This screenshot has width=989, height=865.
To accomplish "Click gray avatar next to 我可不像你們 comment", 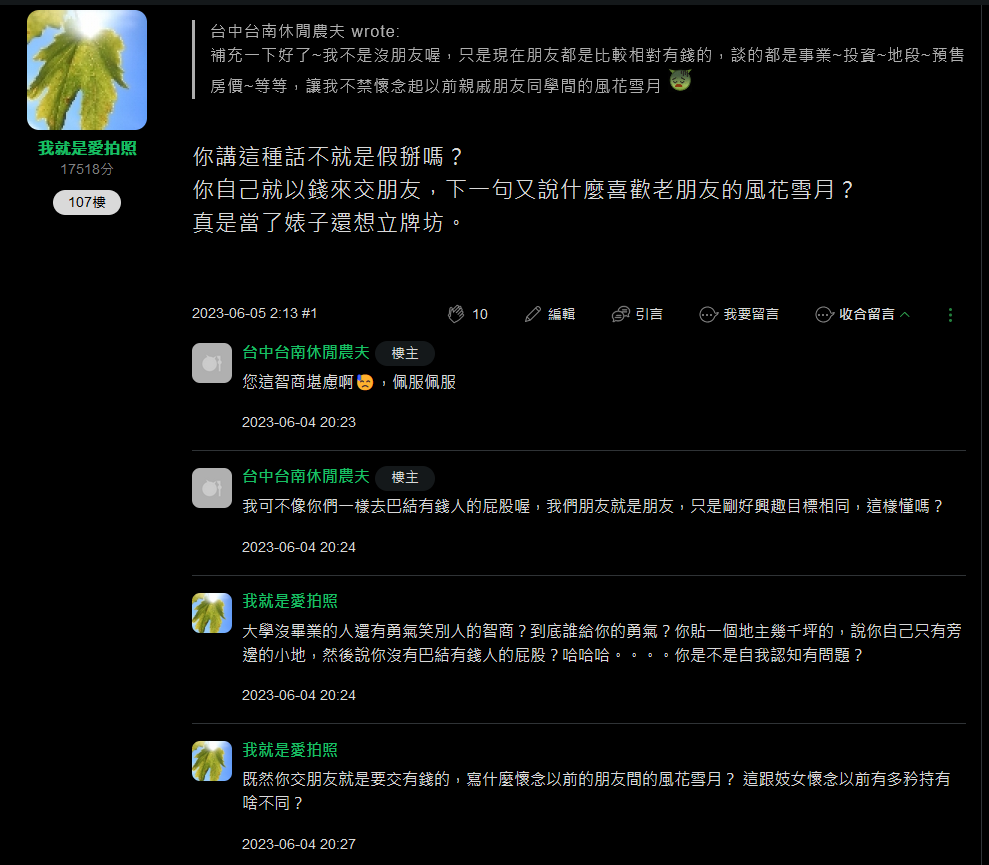I will tap(212, 488).
